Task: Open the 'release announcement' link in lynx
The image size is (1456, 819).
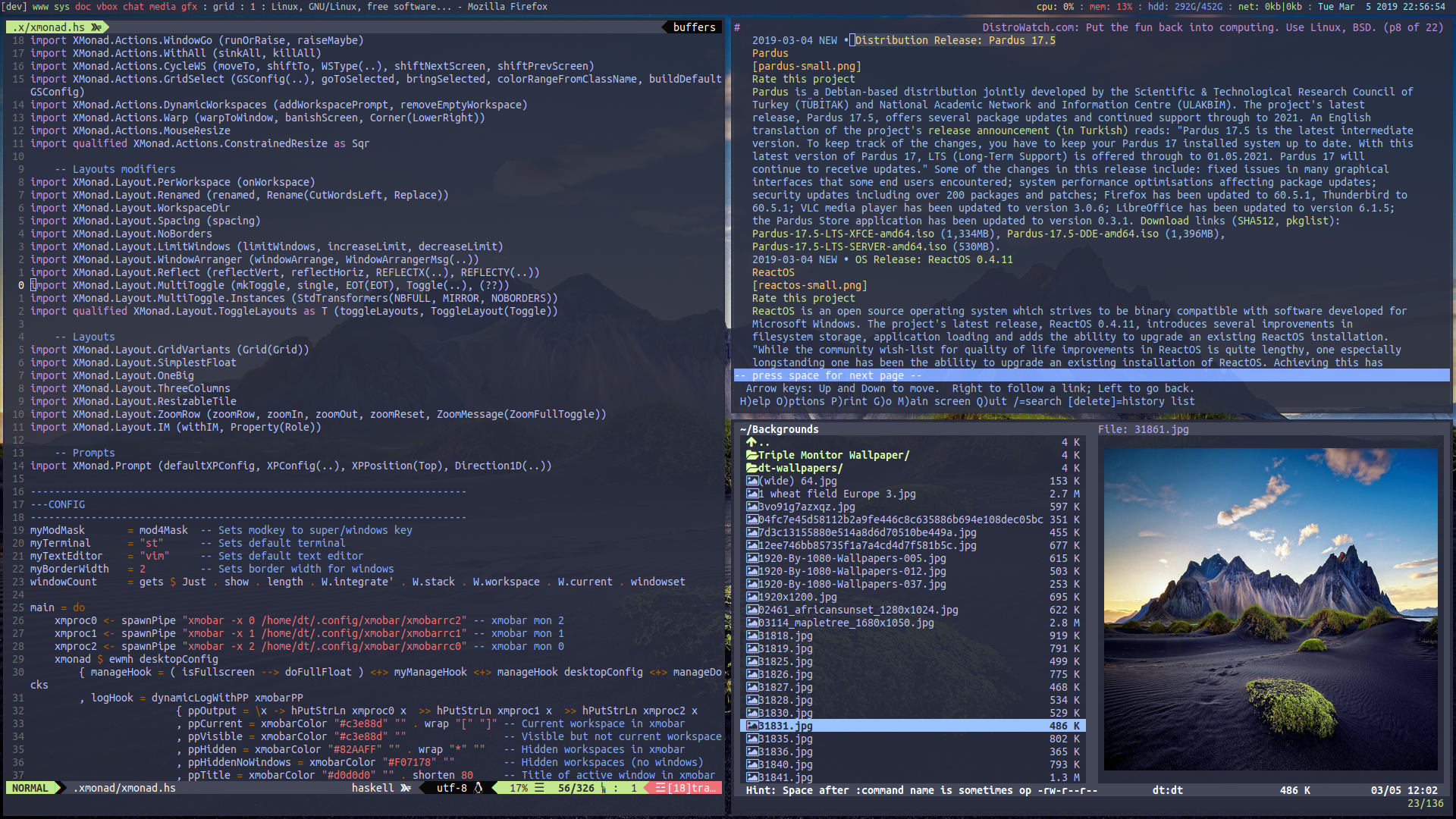Action: click(989, 130)
